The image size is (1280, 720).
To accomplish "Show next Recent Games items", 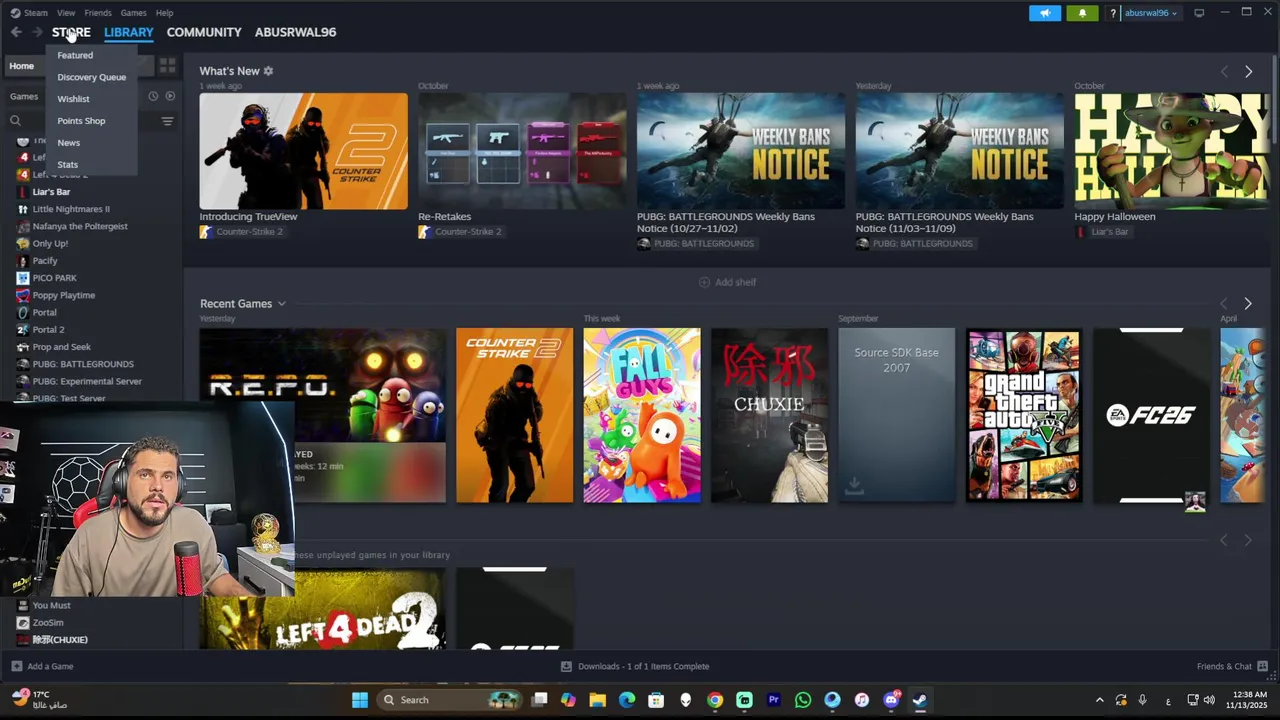I will click(1247, 304).
